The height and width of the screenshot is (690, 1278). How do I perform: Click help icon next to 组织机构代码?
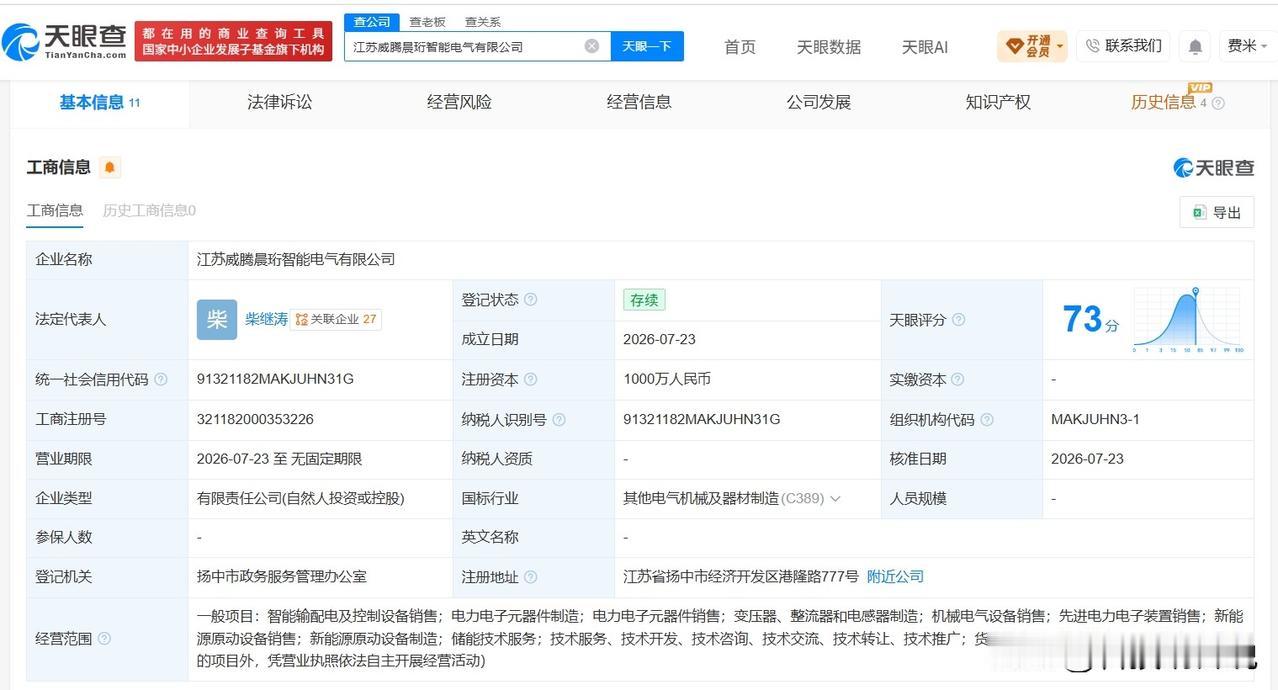pyautogui.click(x=987, y=420)
